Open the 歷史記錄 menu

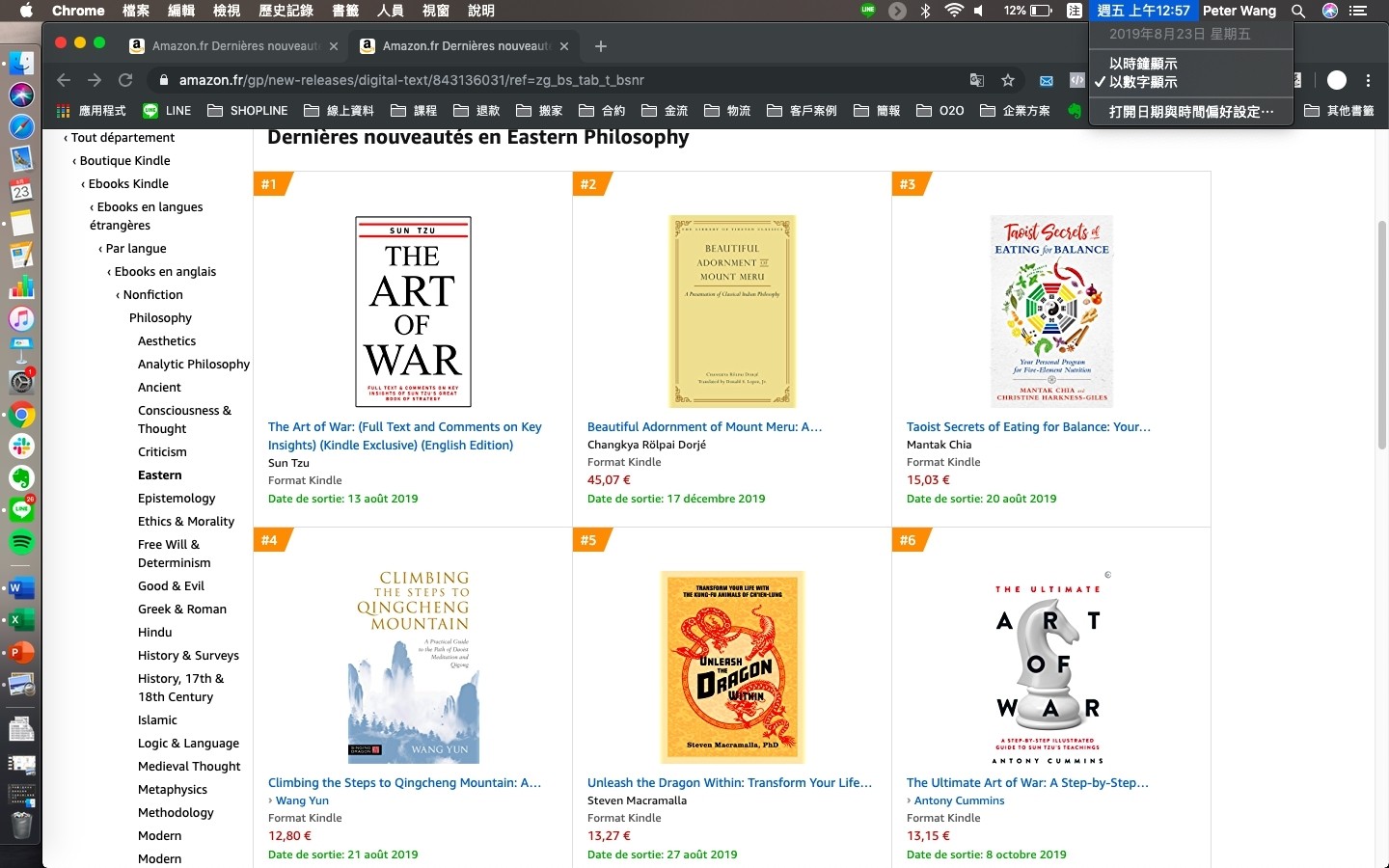286,11
